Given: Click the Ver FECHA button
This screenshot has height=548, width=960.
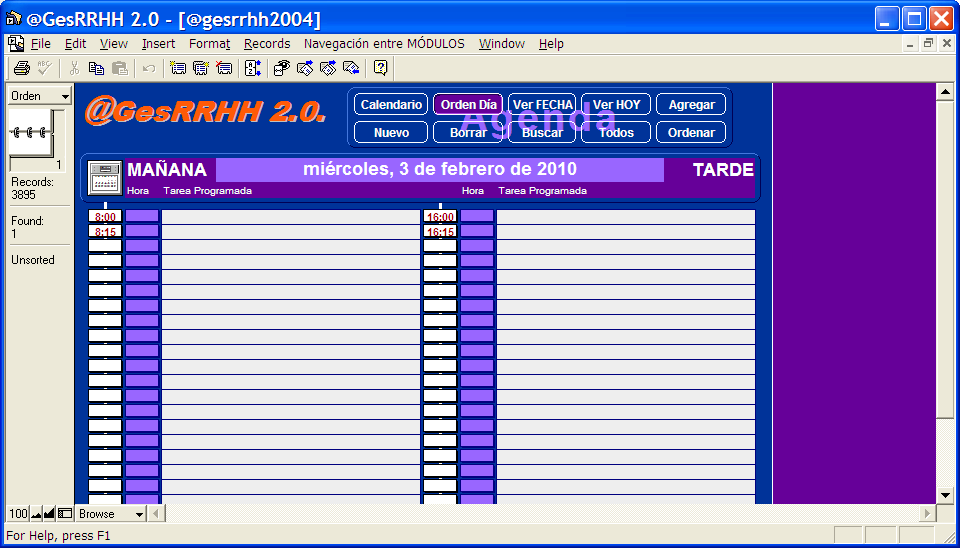Looking at the screenshot, I should [542, 105].
